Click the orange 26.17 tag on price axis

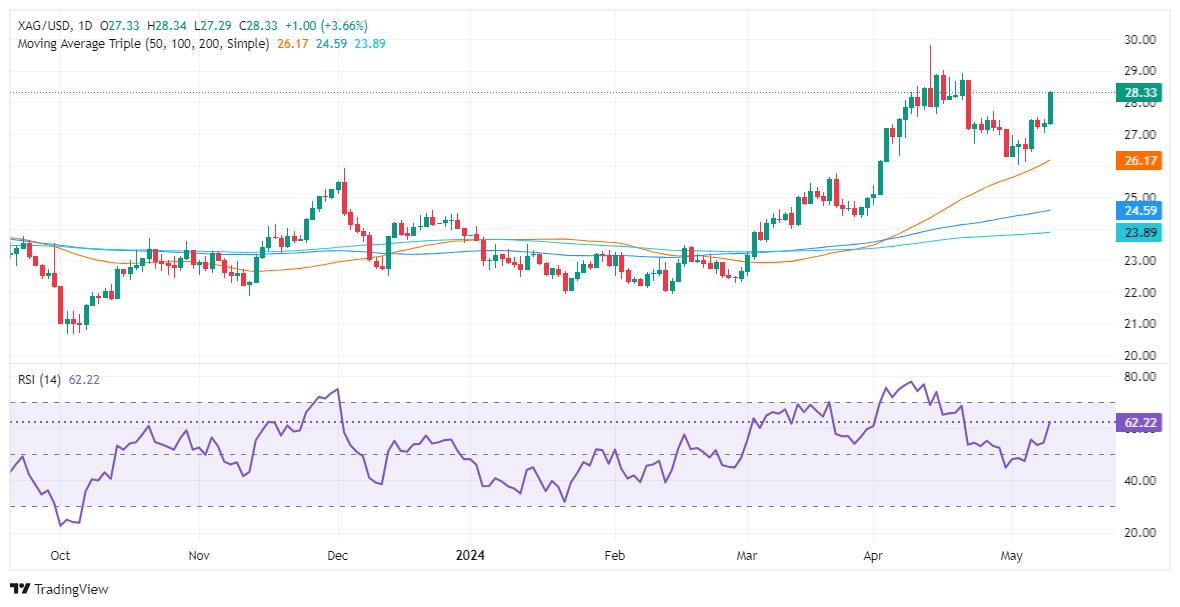pos(1139,160)
